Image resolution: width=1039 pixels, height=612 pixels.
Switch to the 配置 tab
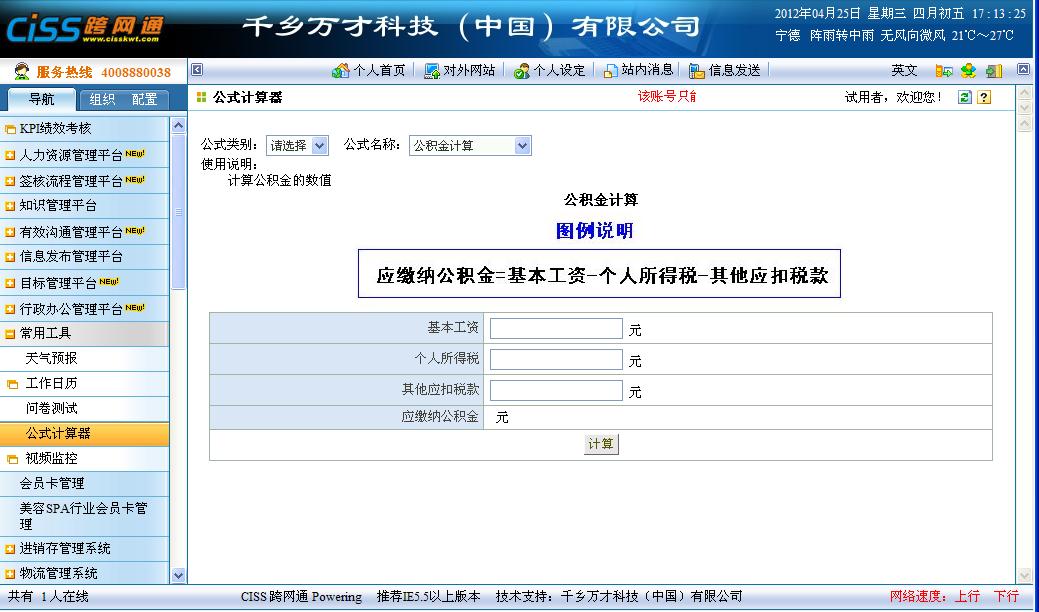tap(144, 99)
